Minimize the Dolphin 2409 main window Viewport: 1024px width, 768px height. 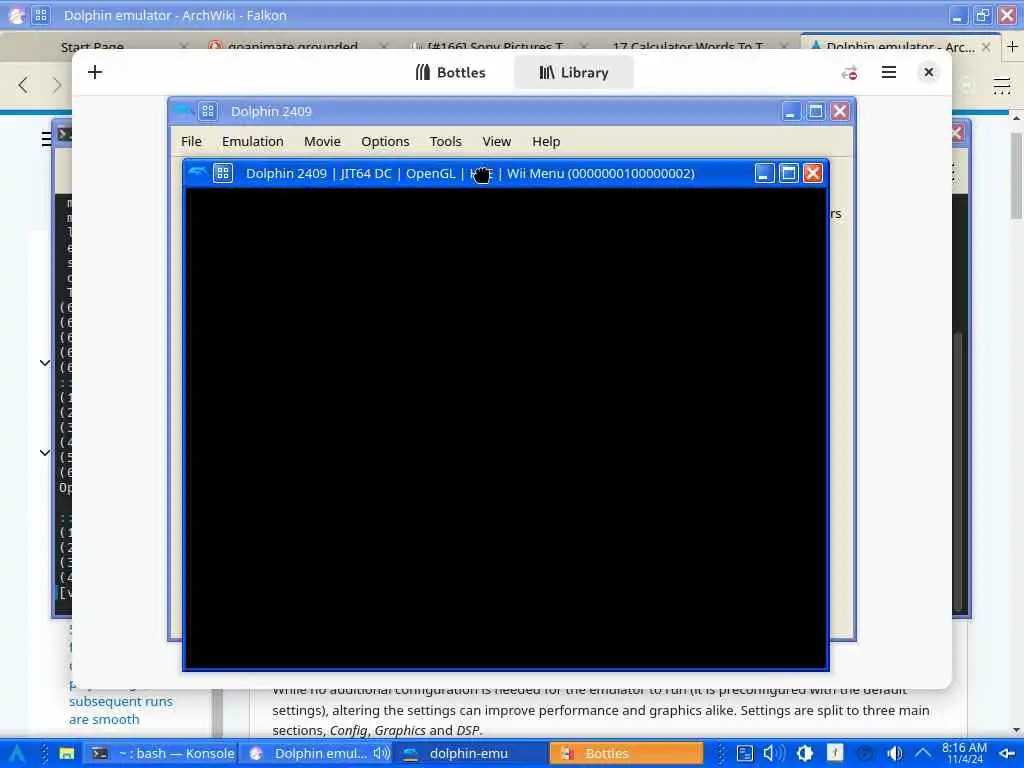[791, 111]
